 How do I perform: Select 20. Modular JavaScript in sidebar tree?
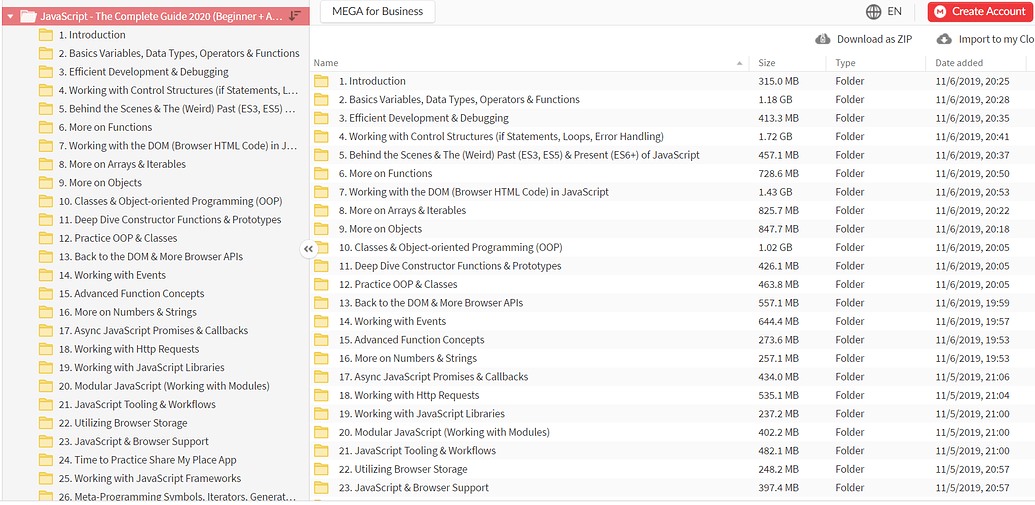click(x=164, y=386)
